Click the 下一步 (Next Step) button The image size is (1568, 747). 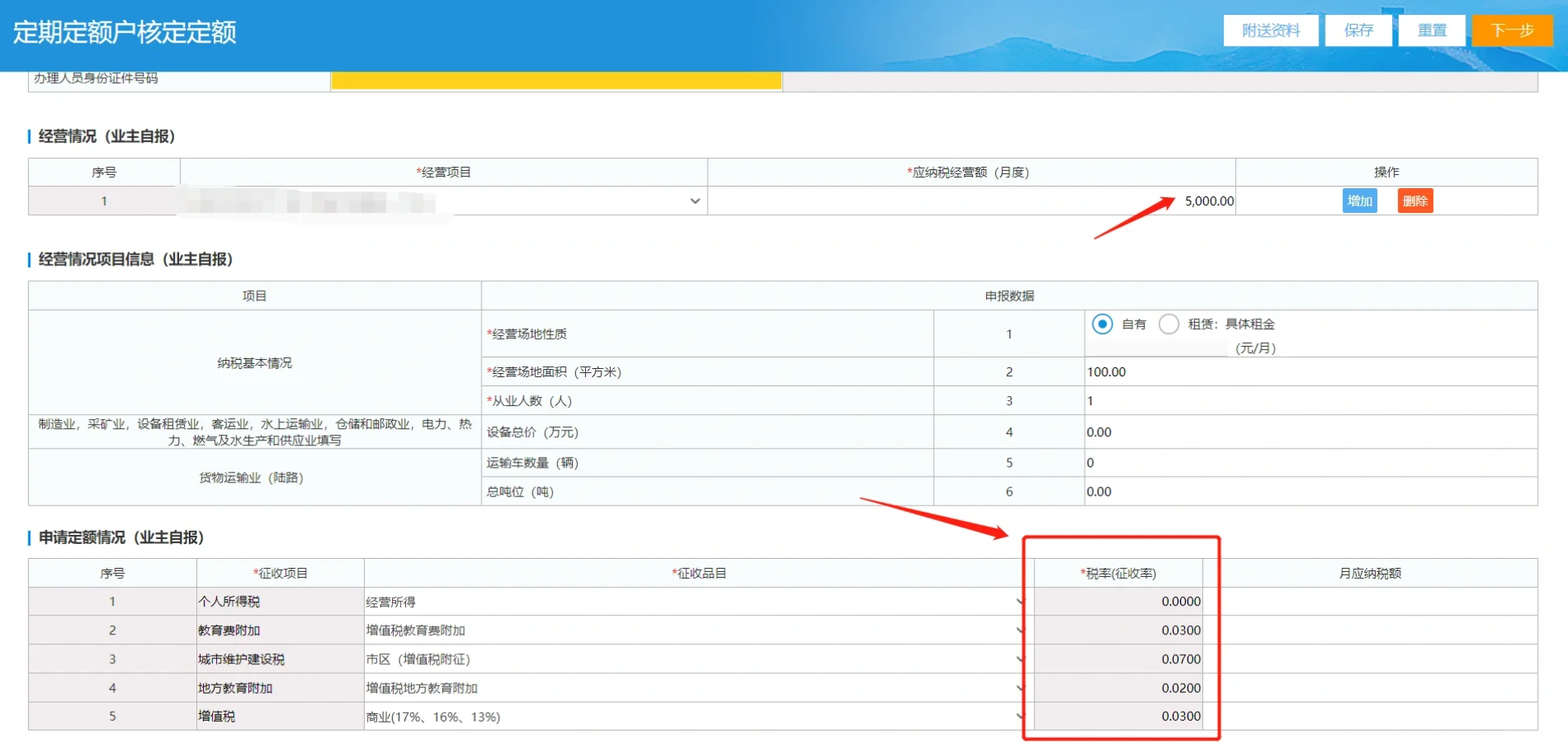click(1512, 30)
